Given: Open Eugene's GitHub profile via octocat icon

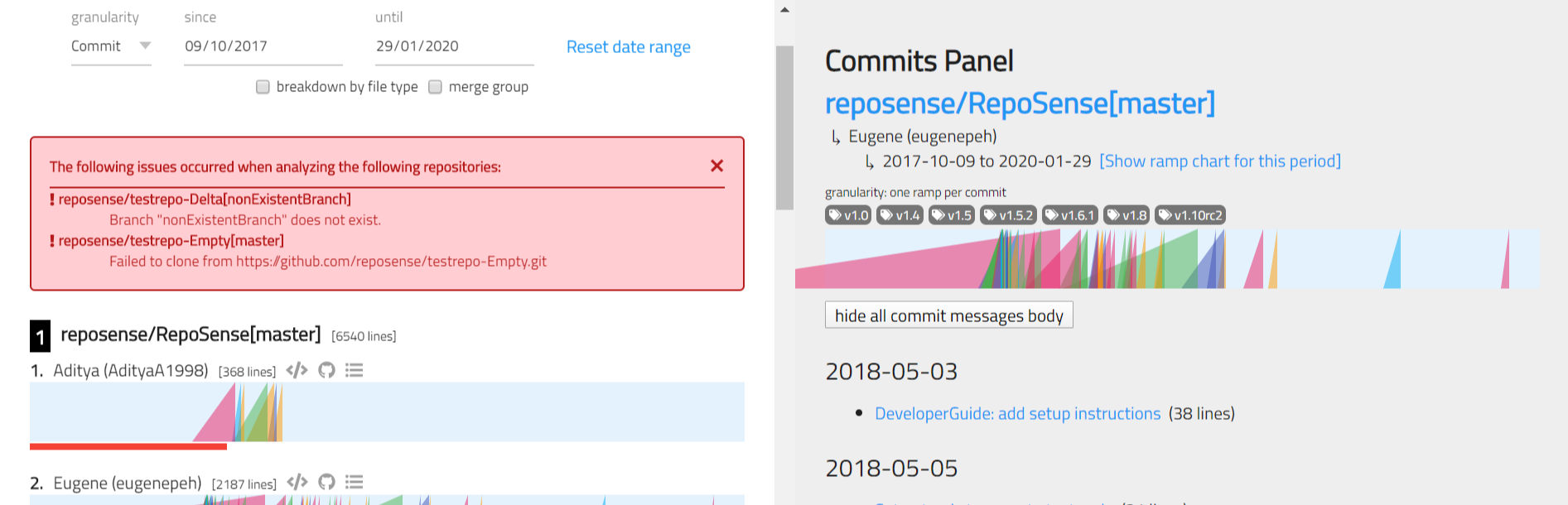Looking at the screenshot, I should [326, 481].
